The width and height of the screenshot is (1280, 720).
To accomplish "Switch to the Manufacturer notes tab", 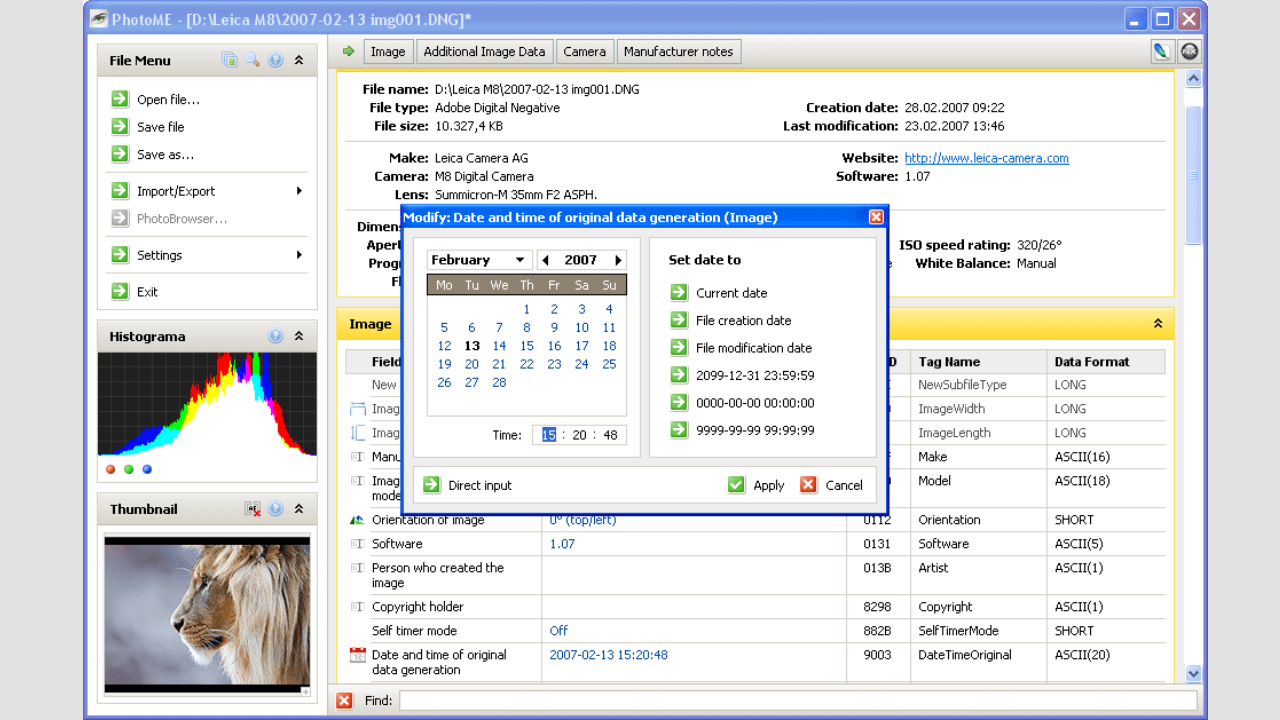I will pos(678,51).
